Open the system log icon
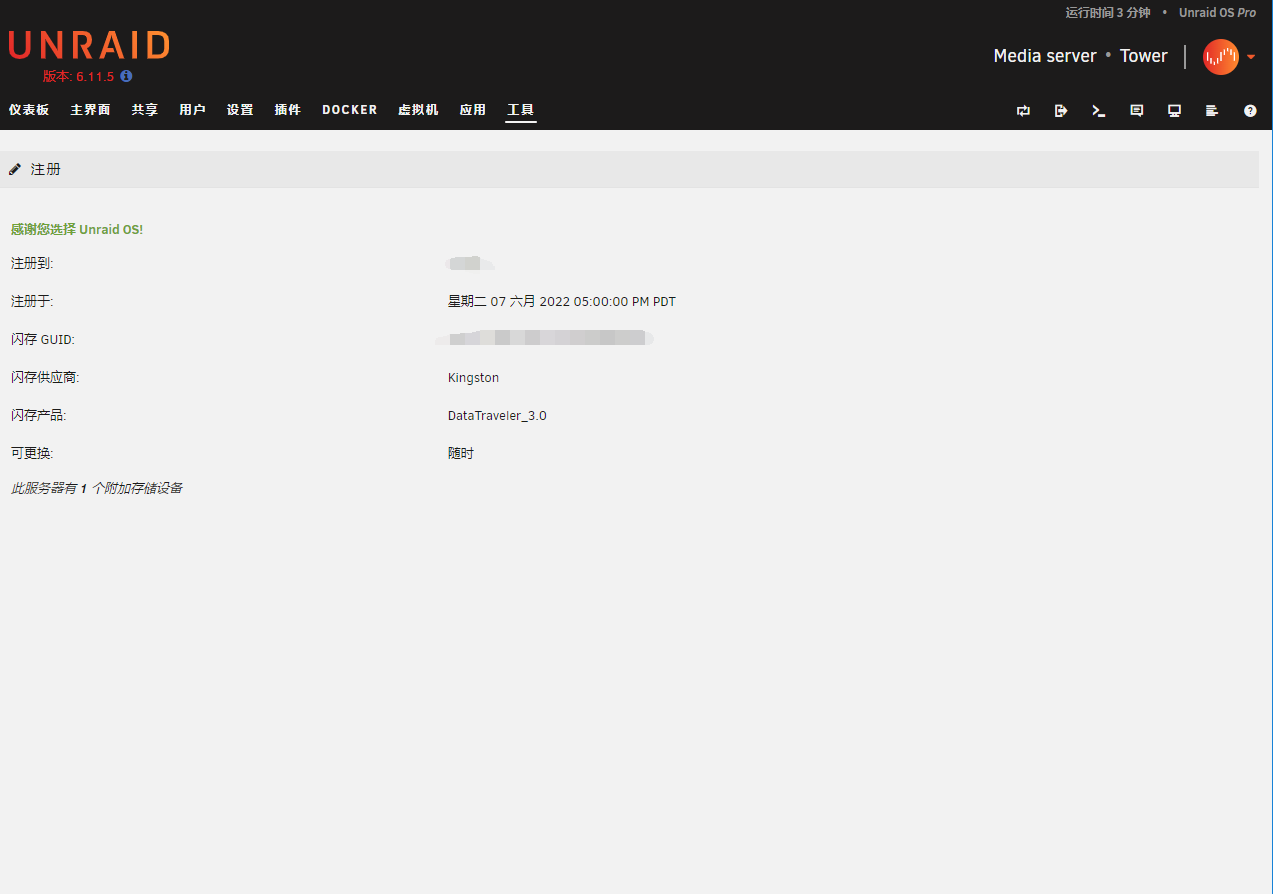 1212,111
